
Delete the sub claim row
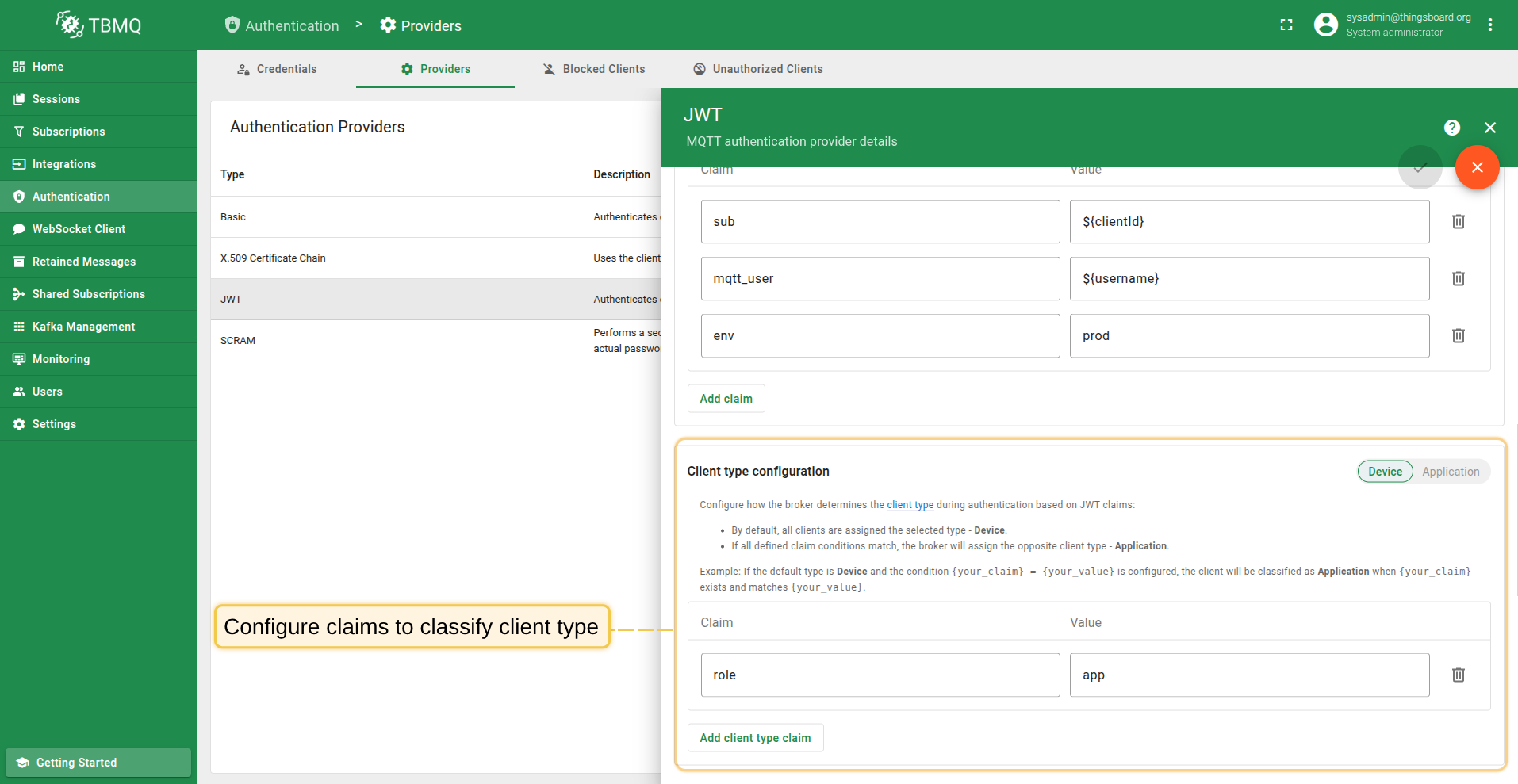pyautogui.click(x=1458, y=222)
